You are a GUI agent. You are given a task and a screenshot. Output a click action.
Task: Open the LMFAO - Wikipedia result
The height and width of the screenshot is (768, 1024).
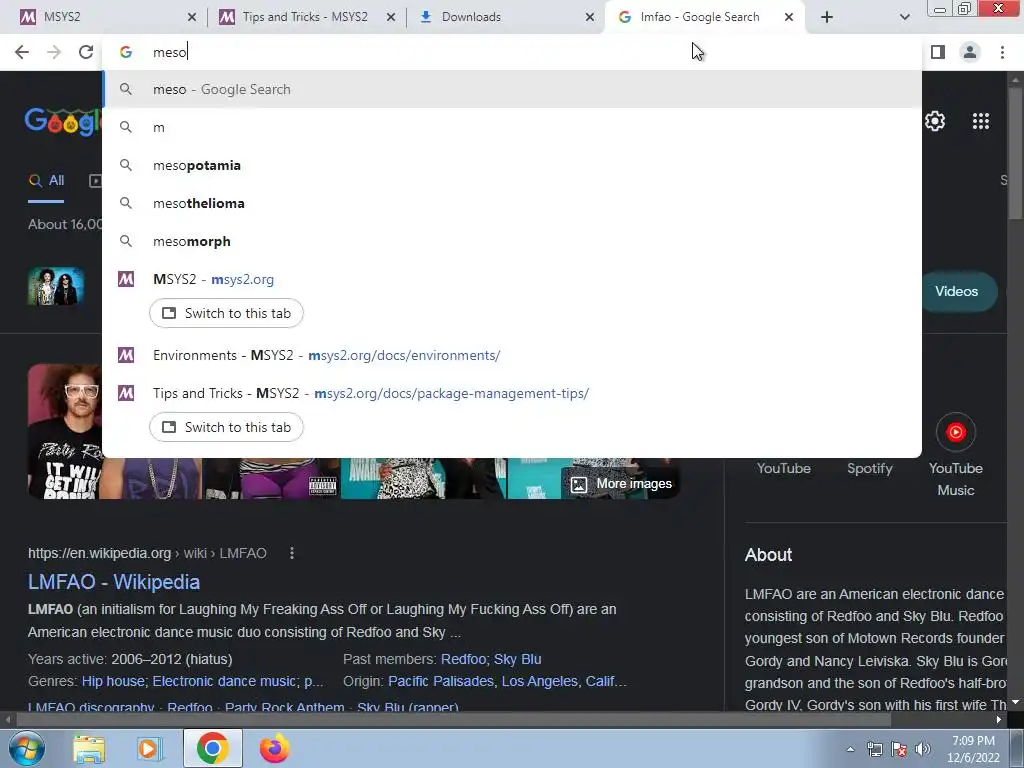click(x=114, y=582)
